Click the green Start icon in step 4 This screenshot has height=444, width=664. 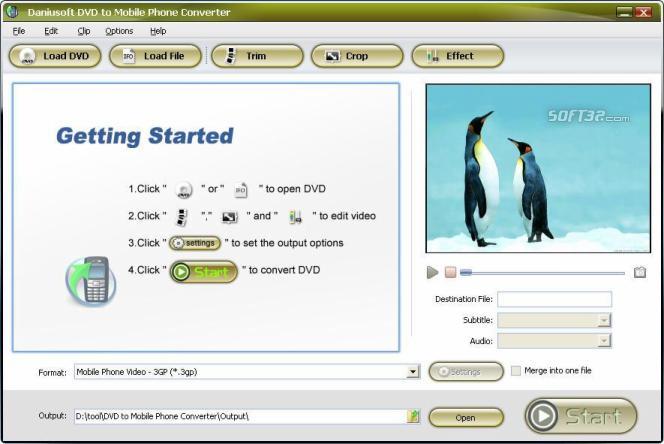204,272
